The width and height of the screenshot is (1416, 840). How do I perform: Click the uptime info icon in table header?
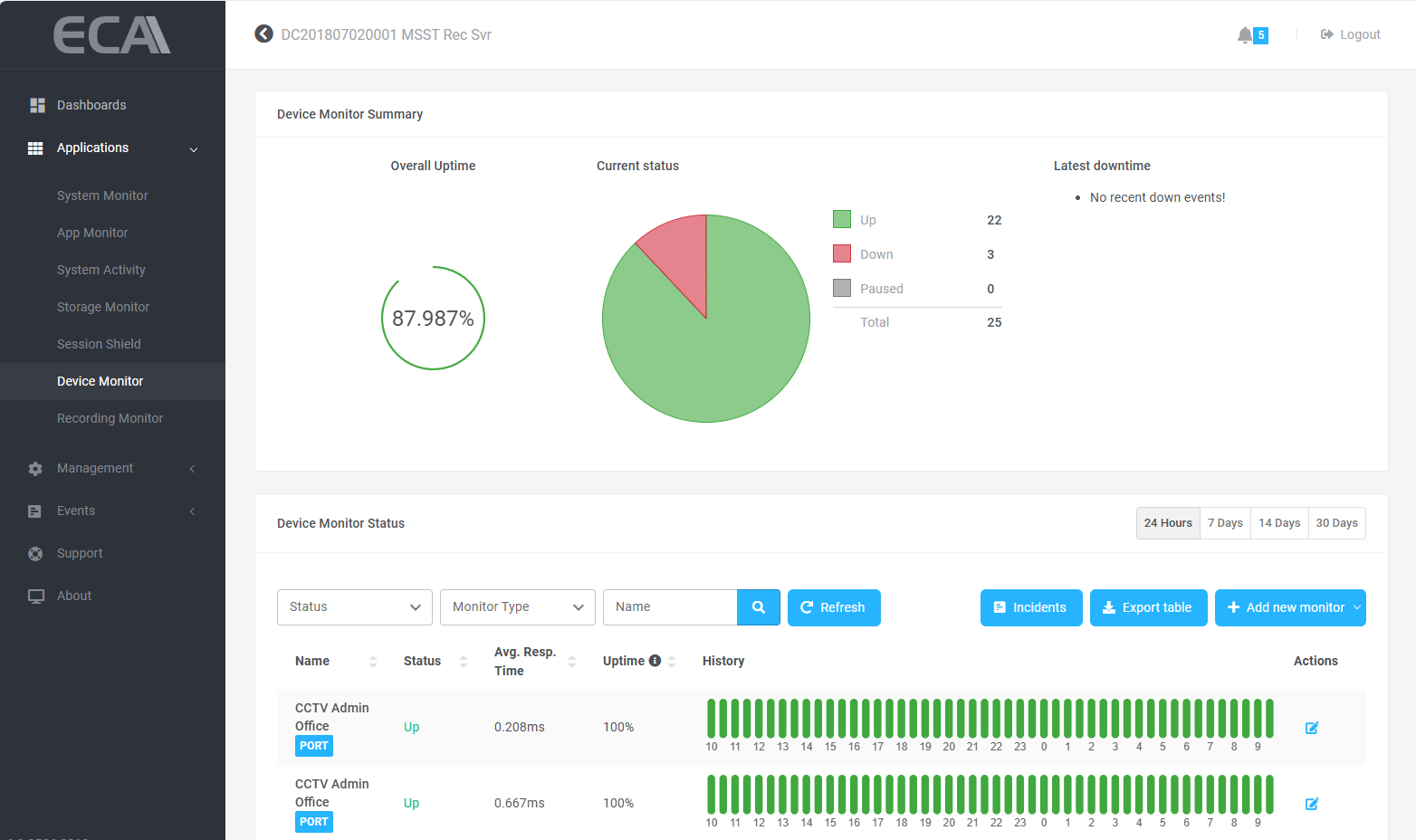[x=655, y=661]
